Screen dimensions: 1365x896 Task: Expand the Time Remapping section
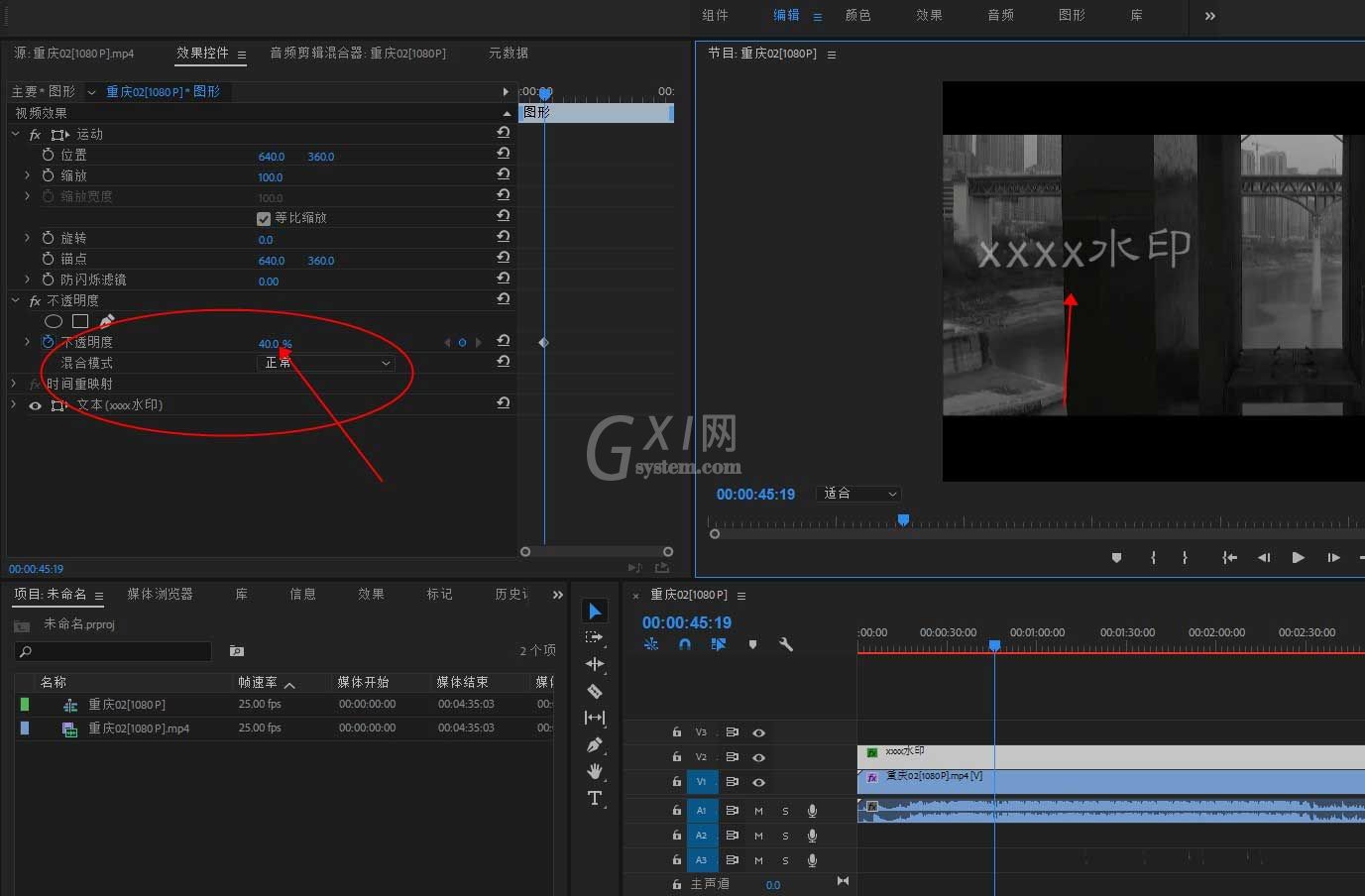(15, 384)
